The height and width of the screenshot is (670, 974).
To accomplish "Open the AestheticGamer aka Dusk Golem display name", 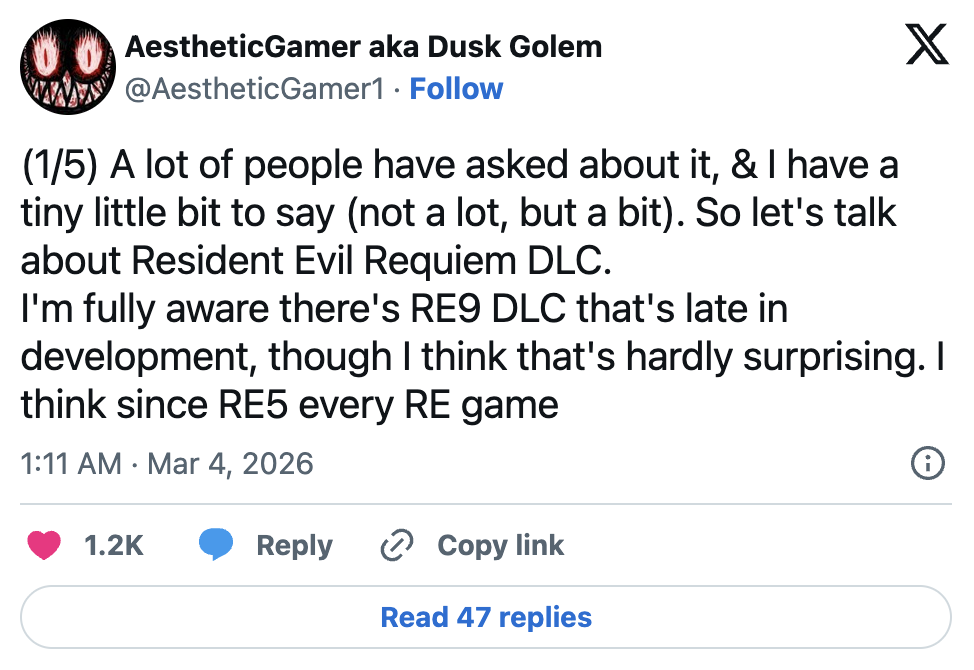I will (x=364, y=46).
